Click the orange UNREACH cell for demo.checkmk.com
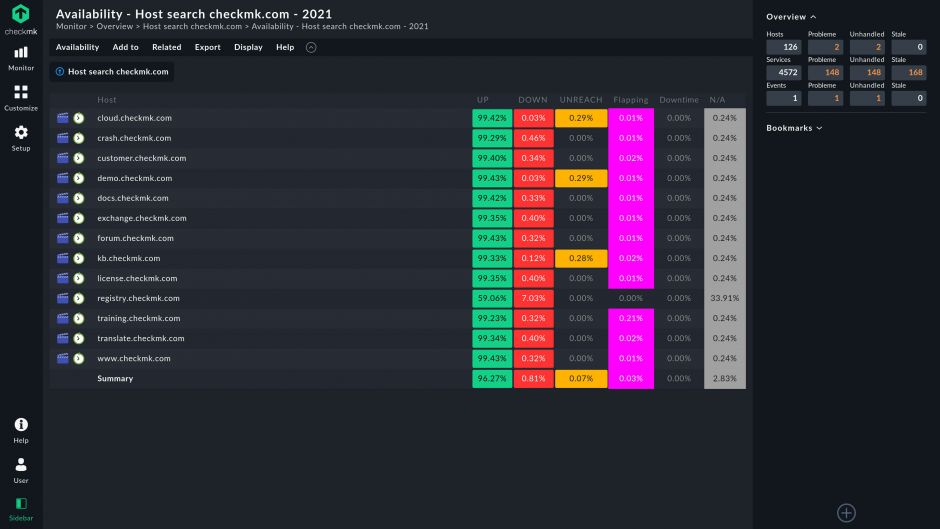The height and width of the screenshot is (529, 940). (581, 178)
